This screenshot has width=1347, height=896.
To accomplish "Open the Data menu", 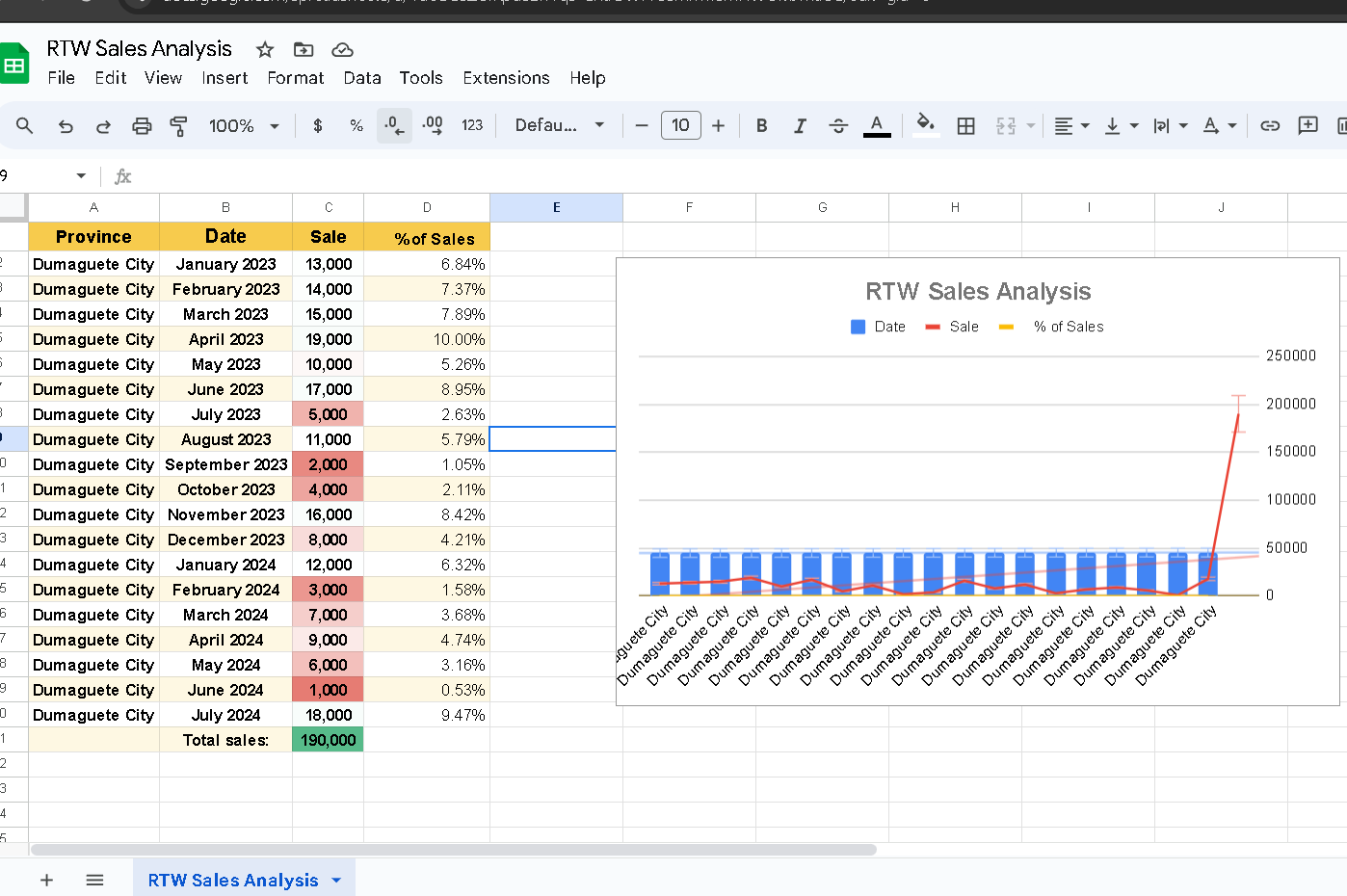I will (x=362, y=78).
